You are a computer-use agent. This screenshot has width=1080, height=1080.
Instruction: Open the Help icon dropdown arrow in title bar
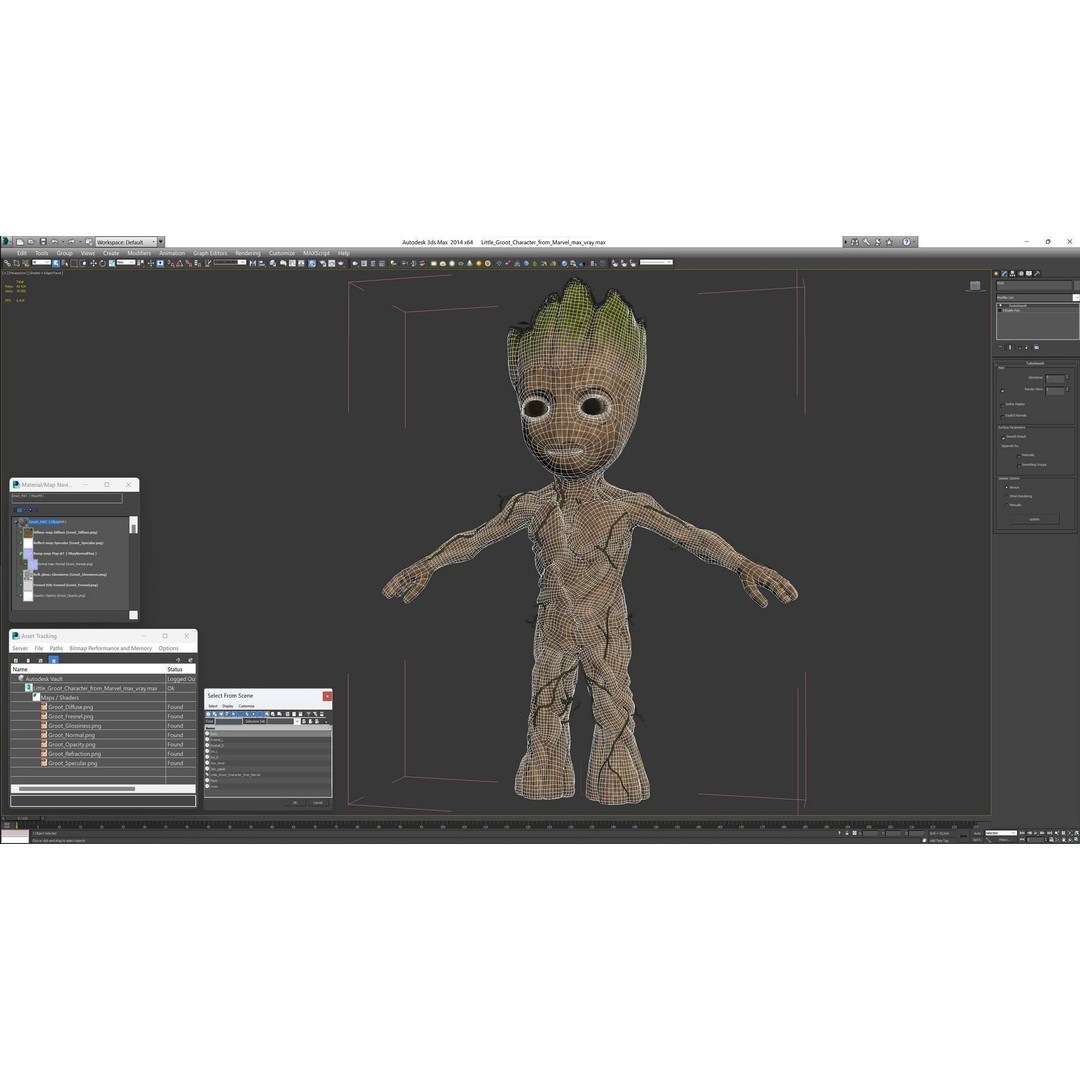[x=914, y=242]
